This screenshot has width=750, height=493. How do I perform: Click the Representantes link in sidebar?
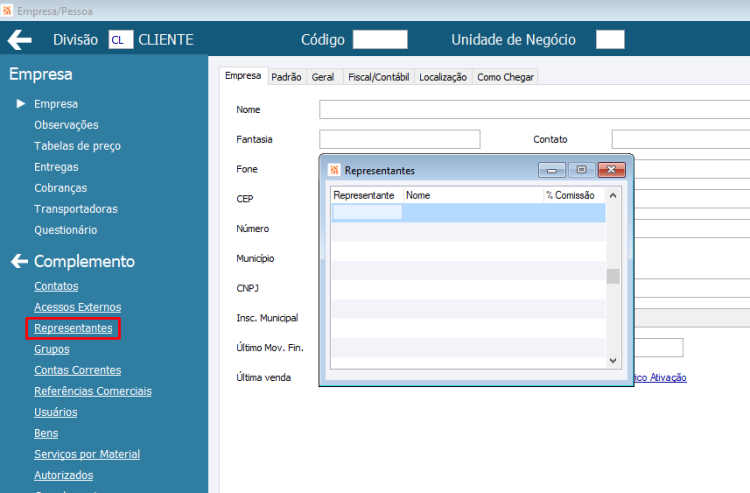pyautogui.click(x=73, y=328)
